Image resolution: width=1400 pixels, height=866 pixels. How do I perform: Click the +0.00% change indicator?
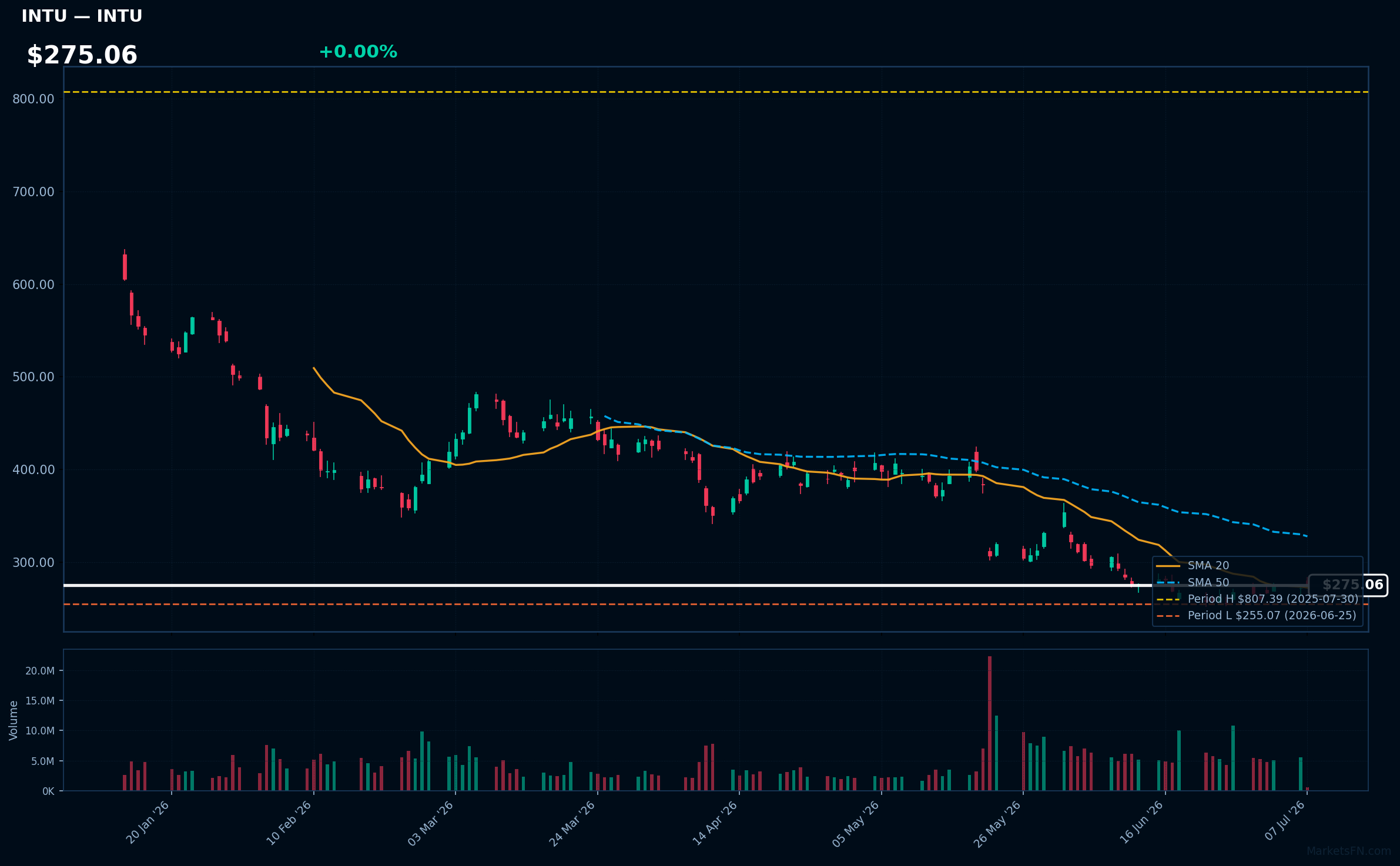pyautogui.click(x=358, y=52)
